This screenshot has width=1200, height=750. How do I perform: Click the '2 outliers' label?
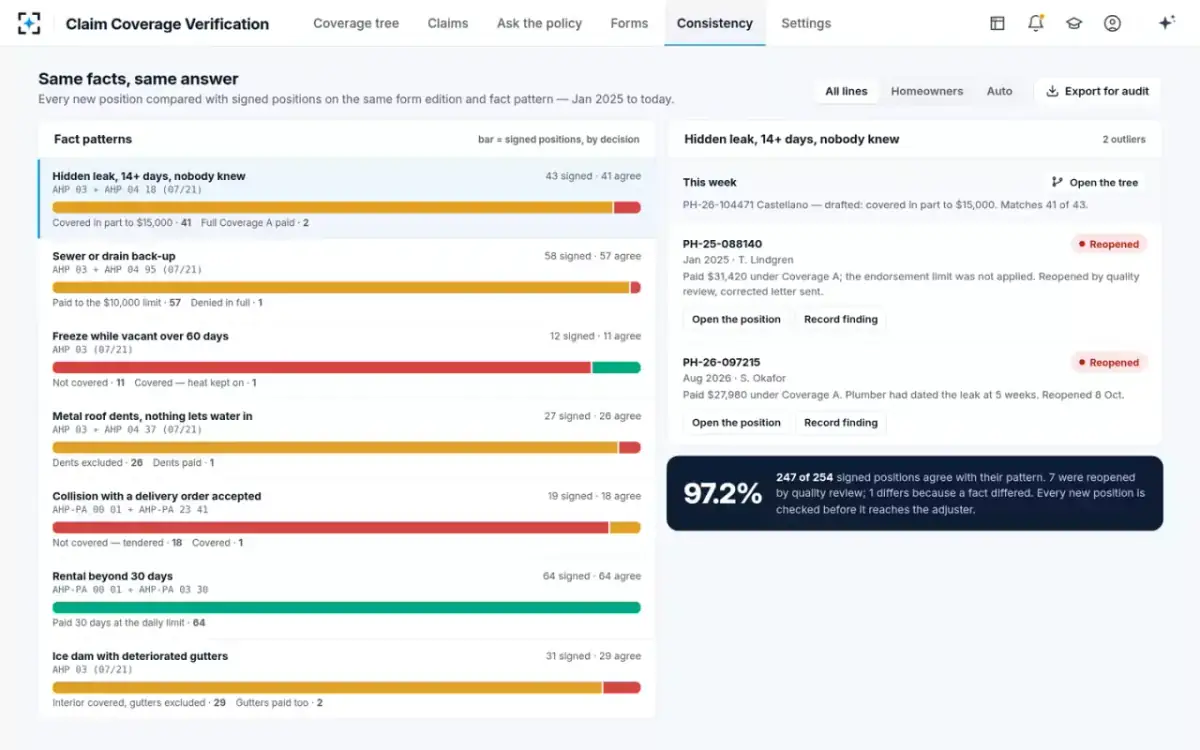click(x=1124, y=140)
